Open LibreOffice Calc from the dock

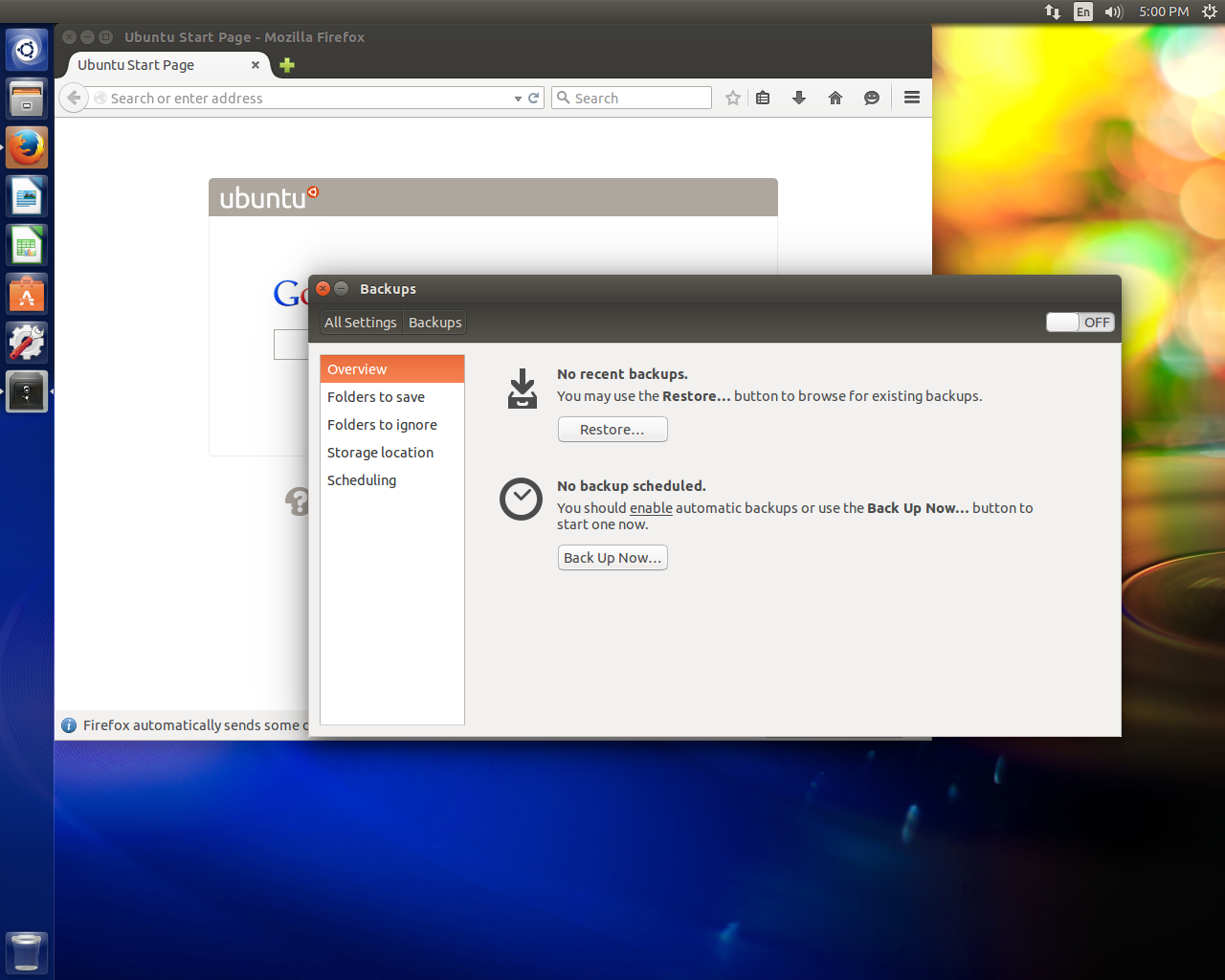pyautogui.click(x=27, y=246)
